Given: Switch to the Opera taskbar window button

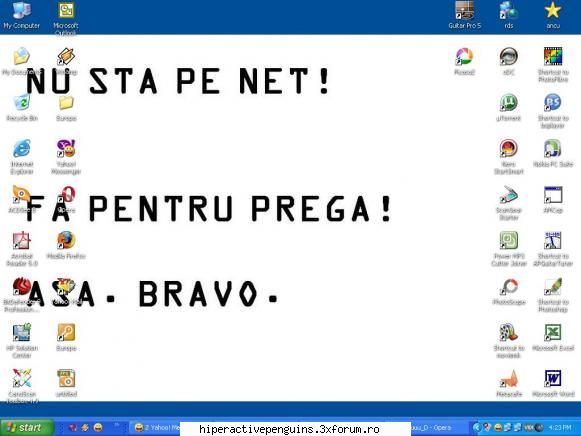Looking at the screenshot, I should [438, 427].
